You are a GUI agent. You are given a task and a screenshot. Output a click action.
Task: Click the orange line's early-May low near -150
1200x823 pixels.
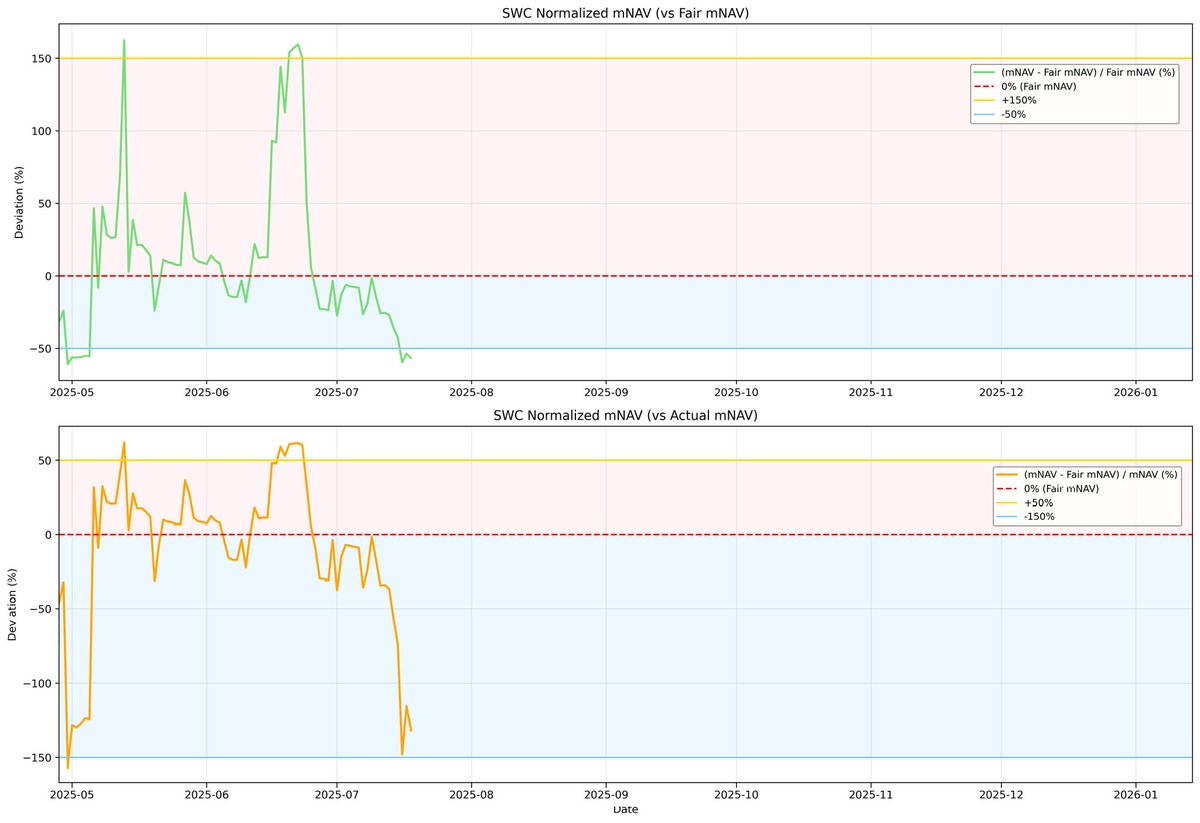tap(68, 767)
